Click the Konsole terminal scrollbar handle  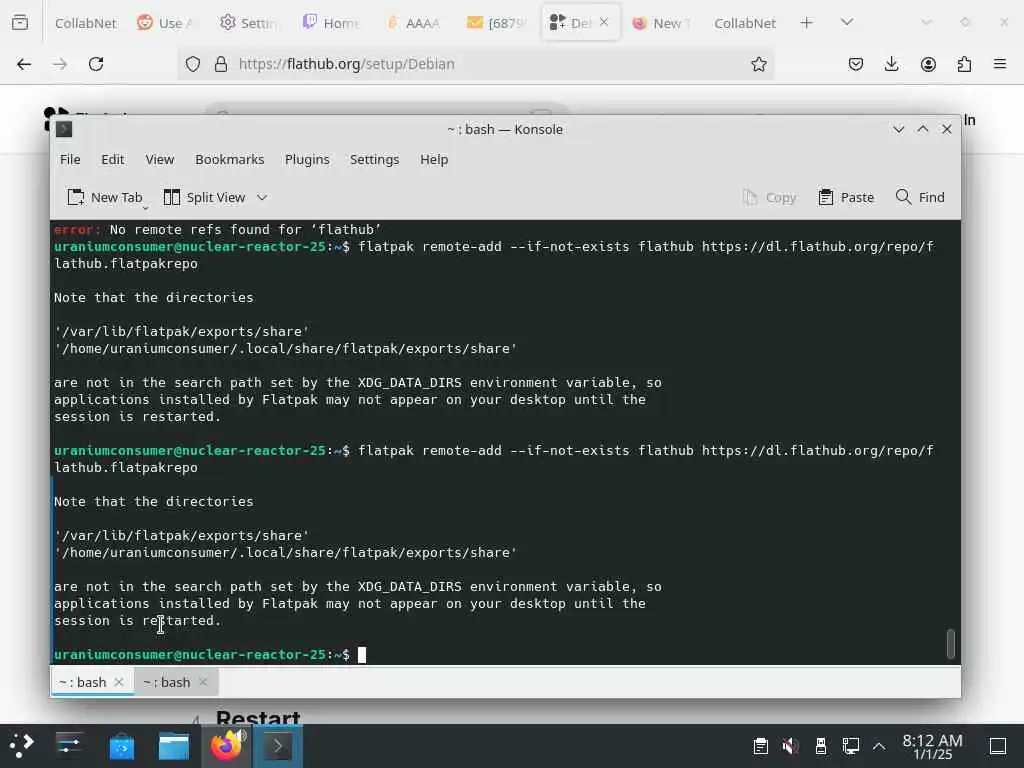click(950, 644)
